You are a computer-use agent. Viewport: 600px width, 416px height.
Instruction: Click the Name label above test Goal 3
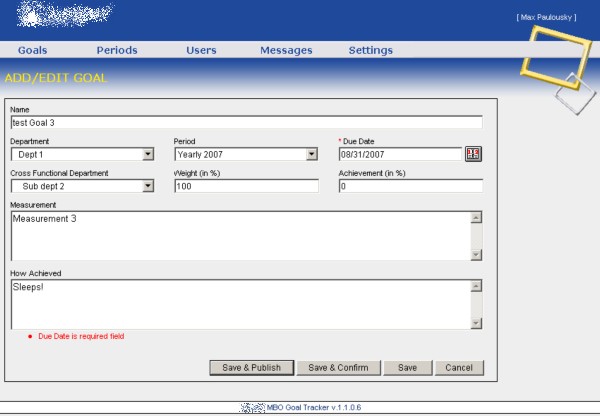(x=20, y=110)
